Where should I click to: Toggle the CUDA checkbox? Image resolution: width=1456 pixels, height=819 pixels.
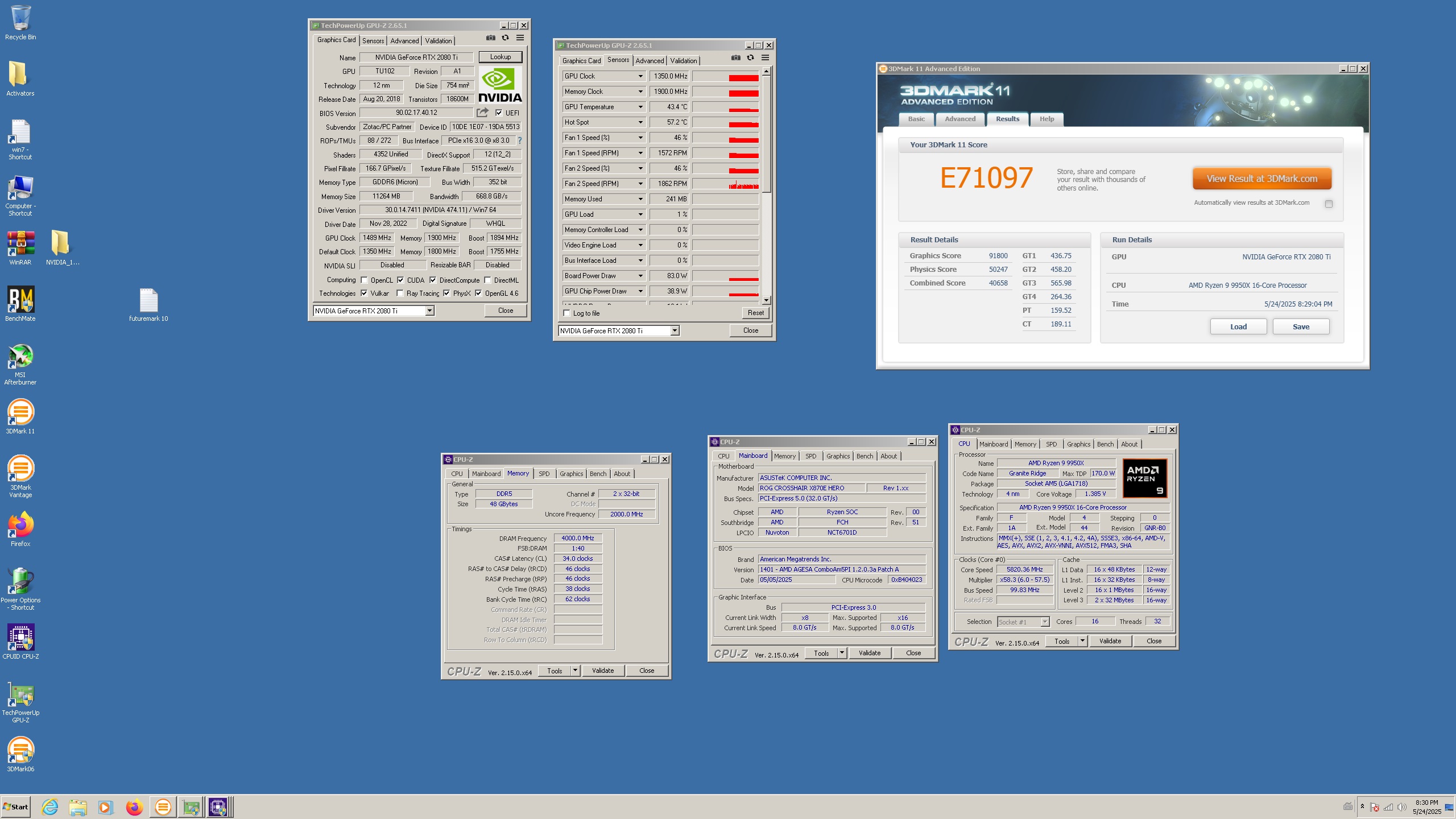[x=400, y=280]
